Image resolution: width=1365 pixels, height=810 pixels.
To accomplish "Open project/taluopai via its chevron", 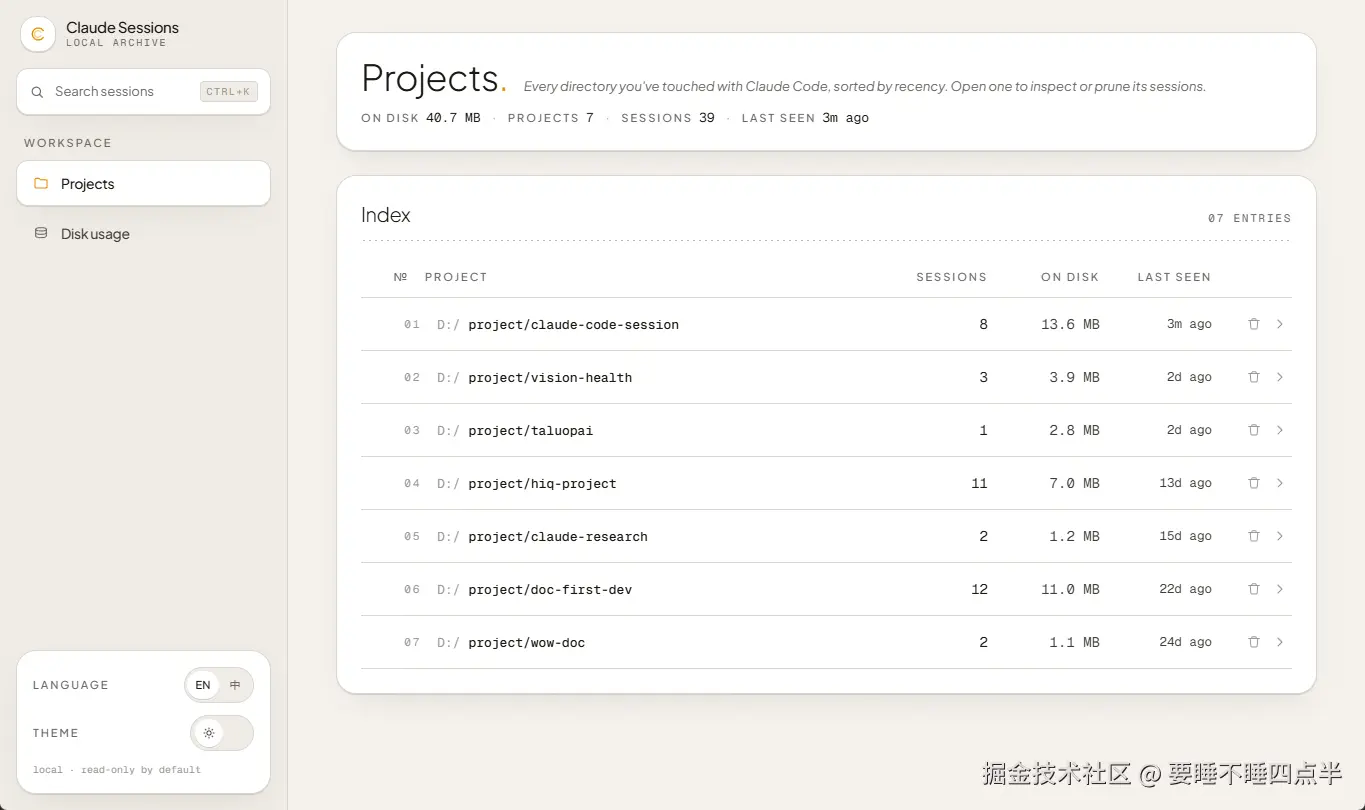I will [x=1280, y=430].
